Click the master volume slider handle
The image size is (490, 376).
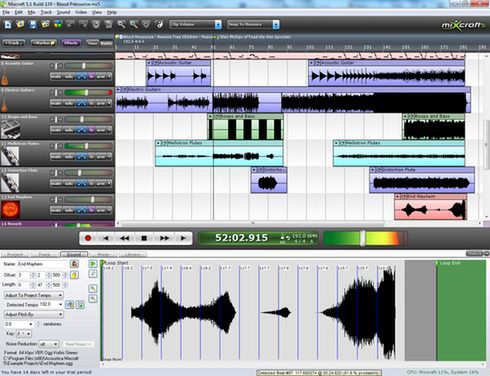[x=363, y=238]
